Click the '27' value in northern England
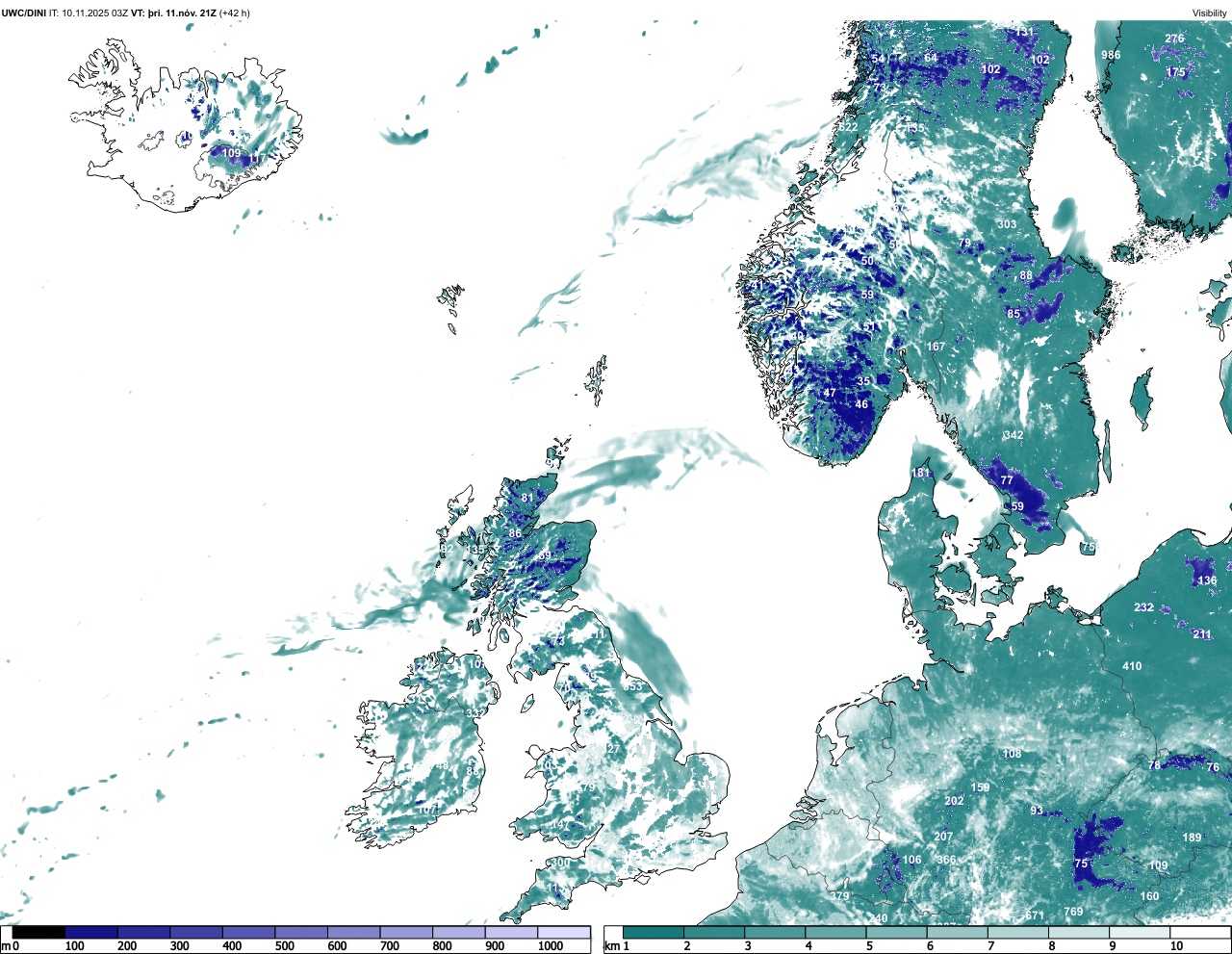Screen dimensions: 1232x954 (614, 749)
